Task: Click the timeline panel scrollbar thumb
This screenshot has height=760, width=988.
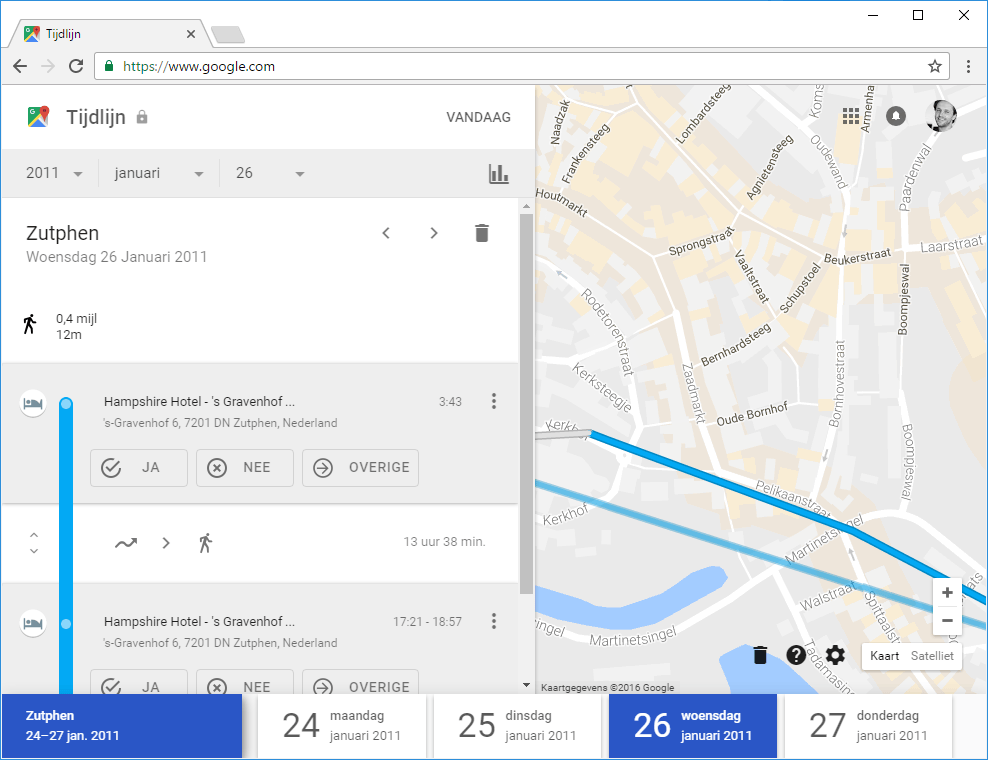Action: coord(526,403)
